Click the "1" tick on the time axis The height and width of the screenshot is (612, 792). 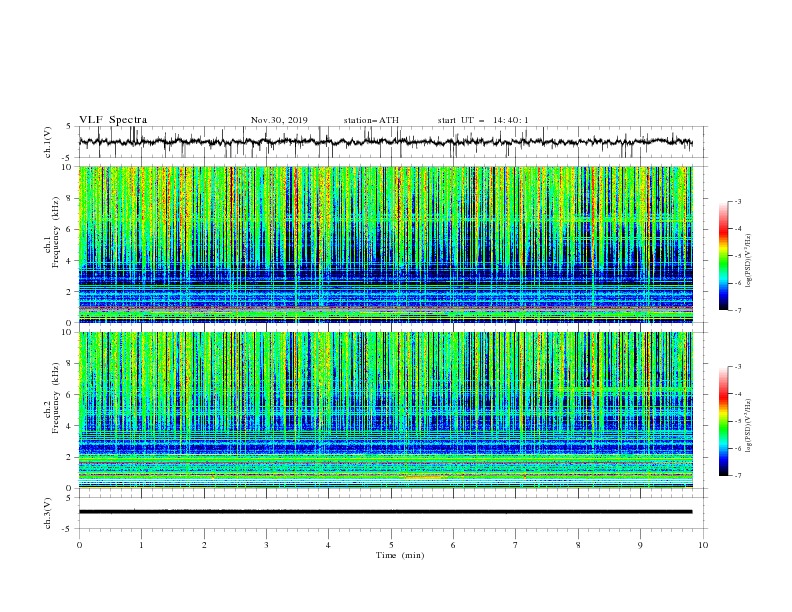pyautogui.click(x=141, y=545)
